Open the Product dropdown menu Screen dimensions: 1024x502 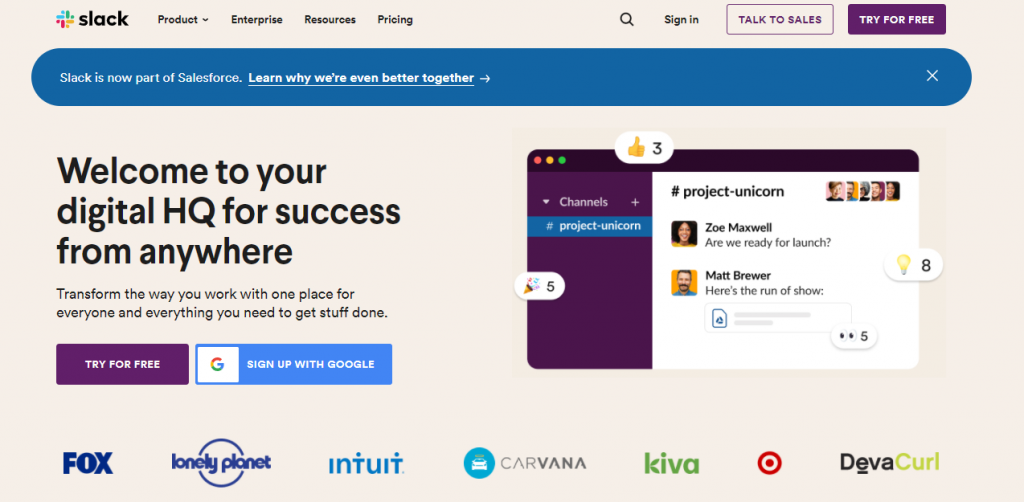click(183, 20)
